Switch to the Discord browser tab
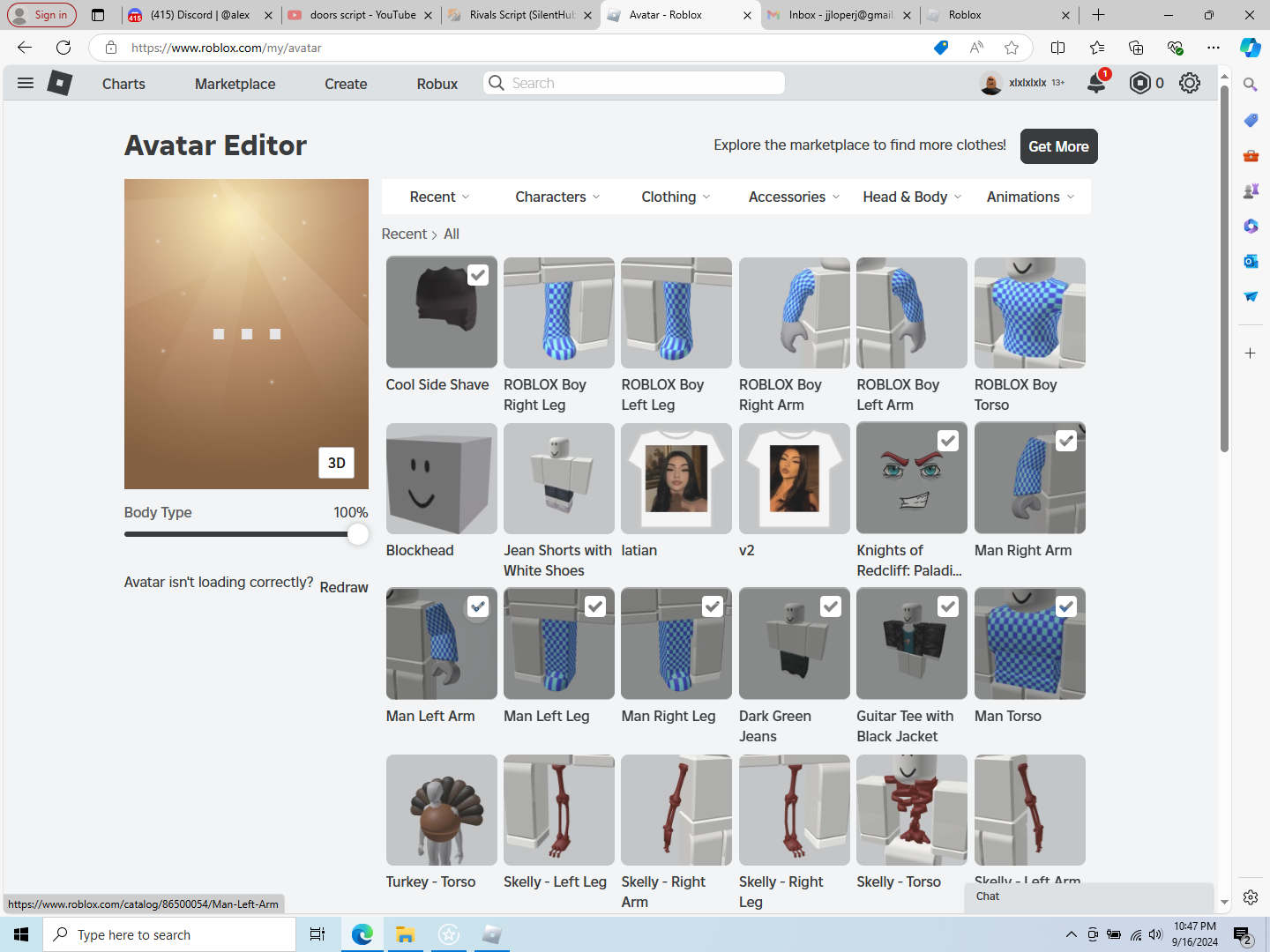Viewport: 1270px width, 952px height. coord(200,15)
